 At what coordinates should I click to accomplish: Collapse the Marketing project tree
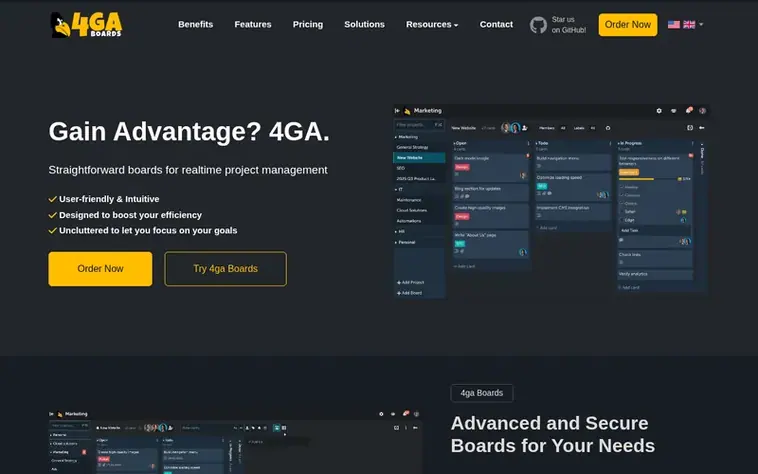pyautogui.click(x=395, y=137)
